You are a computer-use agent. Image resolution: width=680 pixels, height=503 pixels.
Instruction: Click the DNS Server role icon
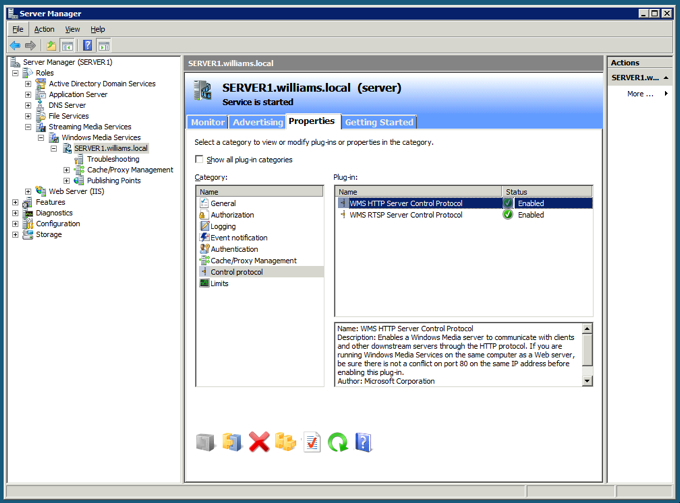[41, 105]
